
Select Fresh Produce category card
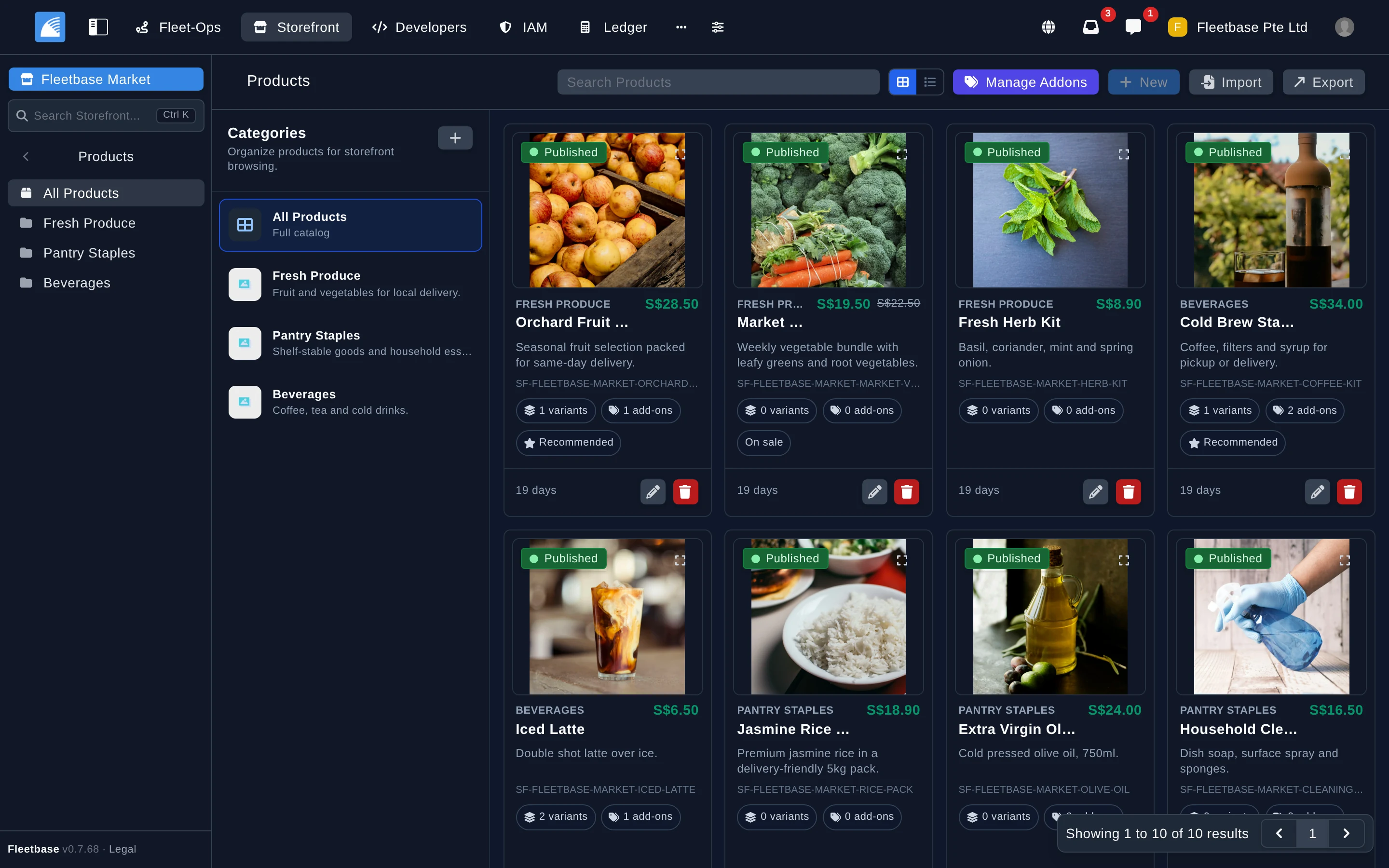coord(350,284)
